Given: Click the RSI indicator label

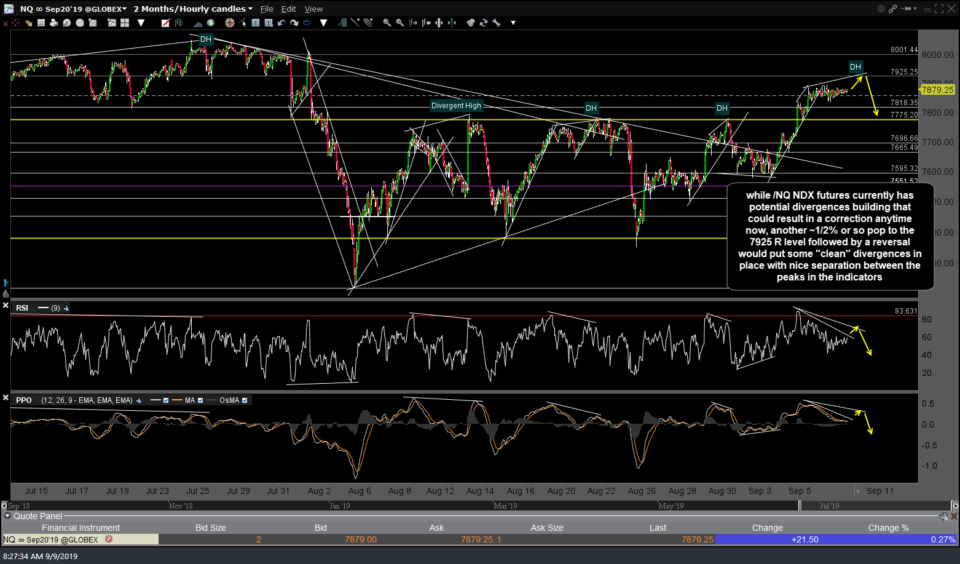Looking at the screenshot, I should click(22, 308).
